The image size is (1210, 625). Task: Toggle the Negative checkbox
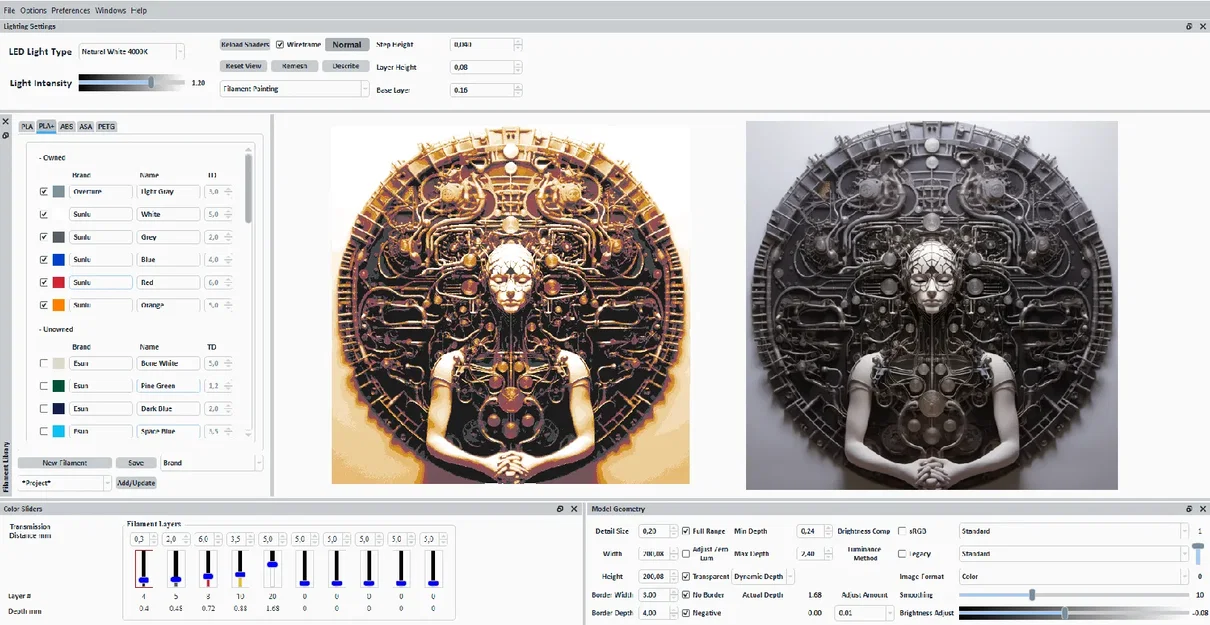point(685,612)
